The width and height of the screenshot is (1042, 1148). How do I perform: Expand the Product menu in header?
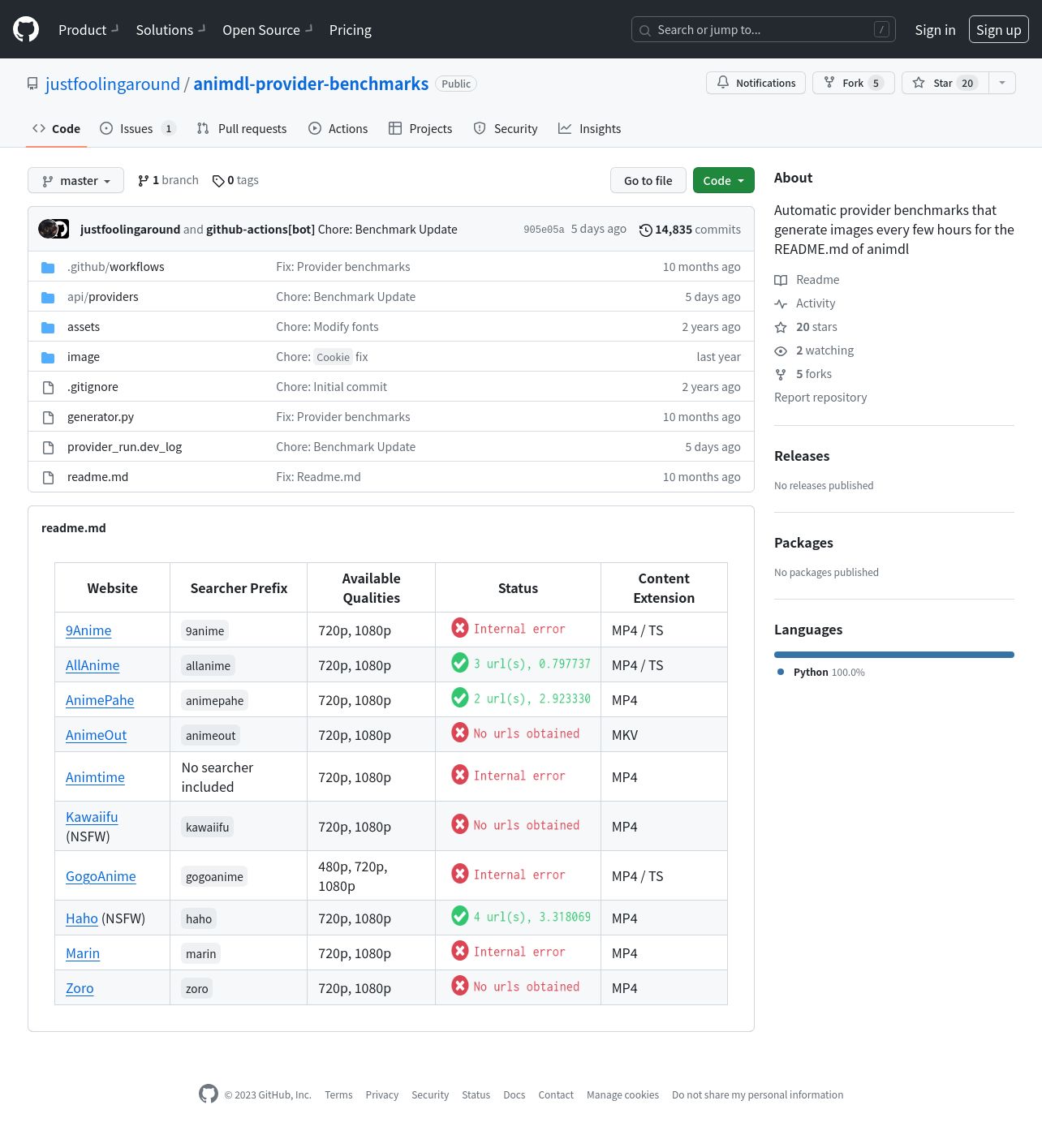(x=88, y=29)
